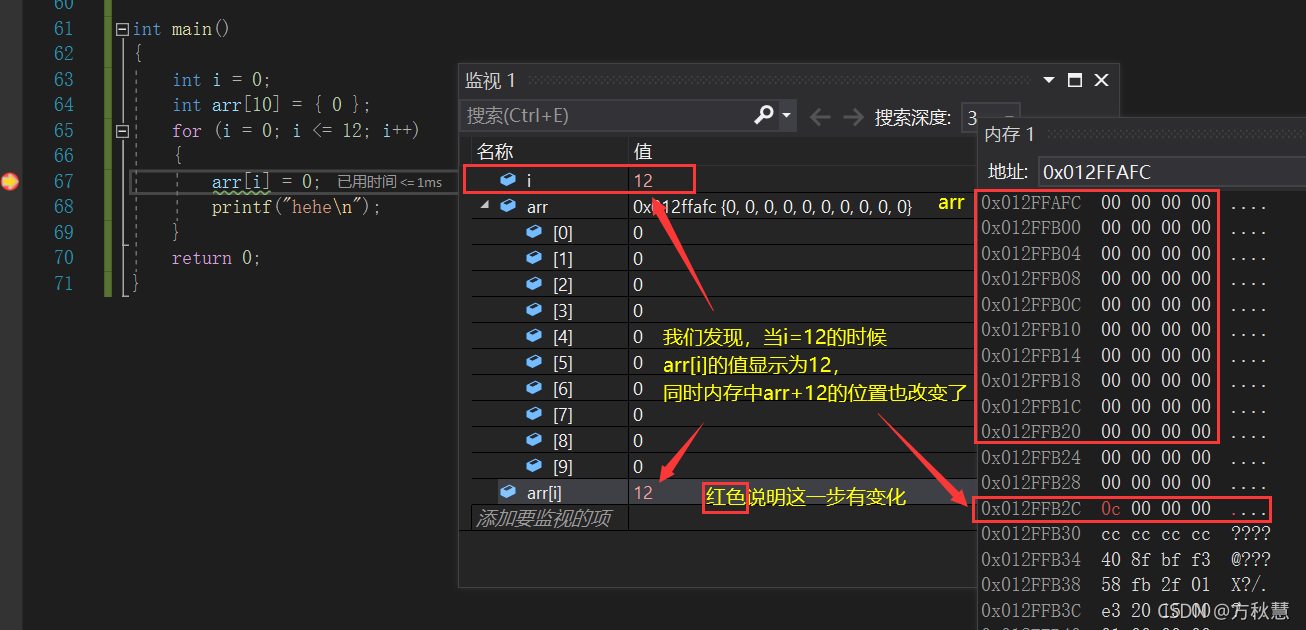Click the search magnifier icon in Watch 1
The width and height of the screenshot is (1306, 630).
click(x=764, y=116)
